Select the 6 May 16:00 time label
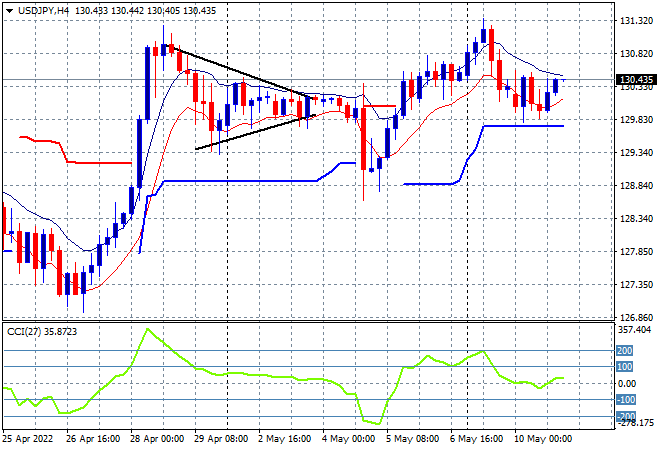660x450 pixels. (x=476, y=439)
